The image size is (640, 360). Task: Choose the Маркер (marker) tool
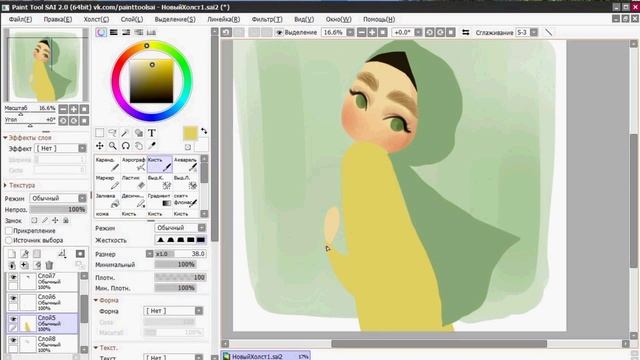point(107,182)
